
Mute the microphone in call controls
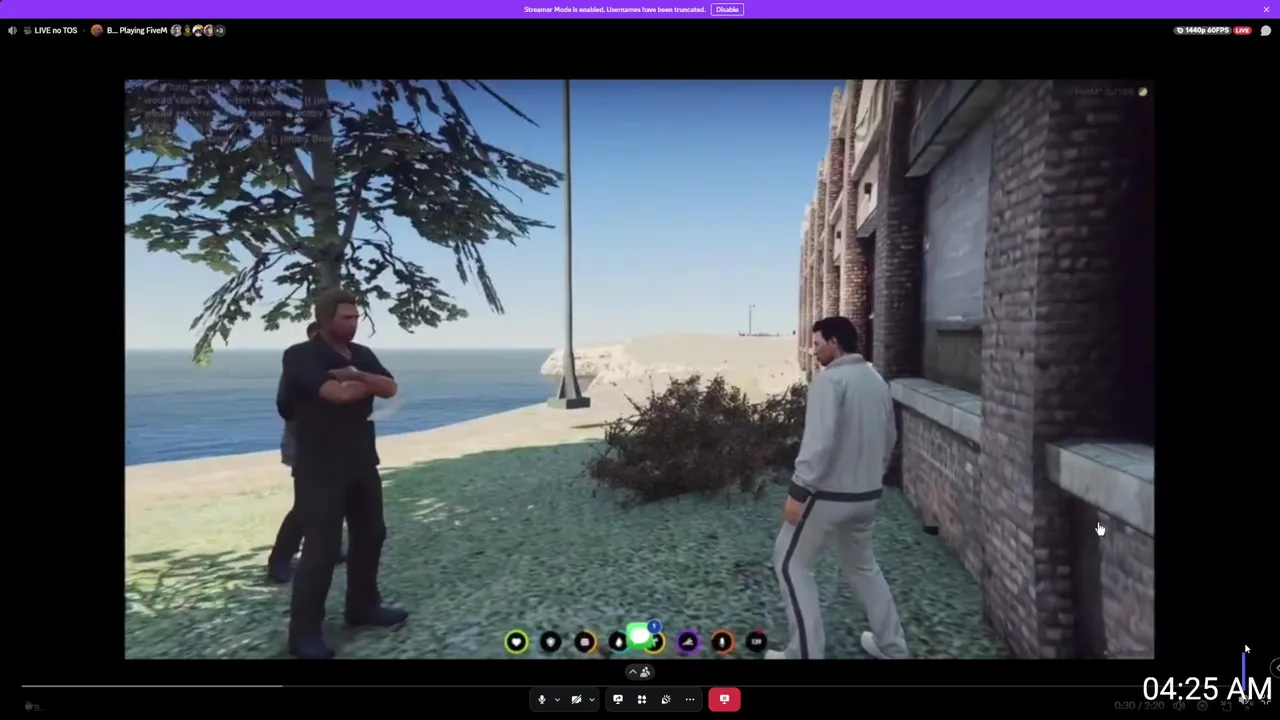[x=542, y=699]
